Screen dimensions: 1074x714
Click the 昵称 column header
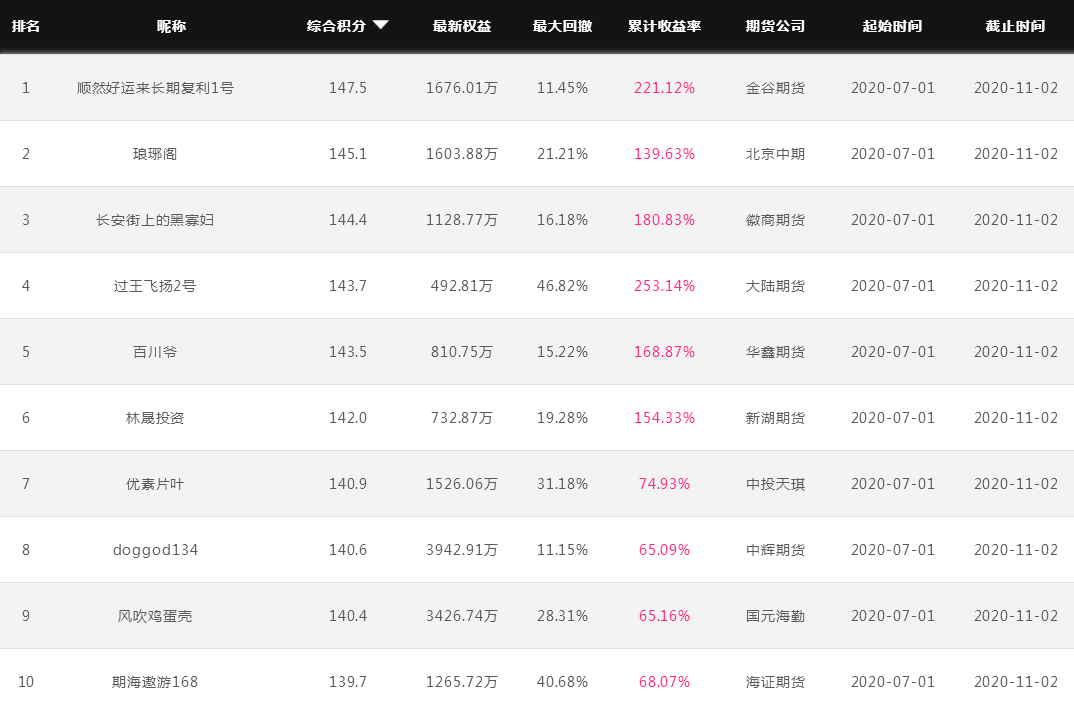click(171, 26)
